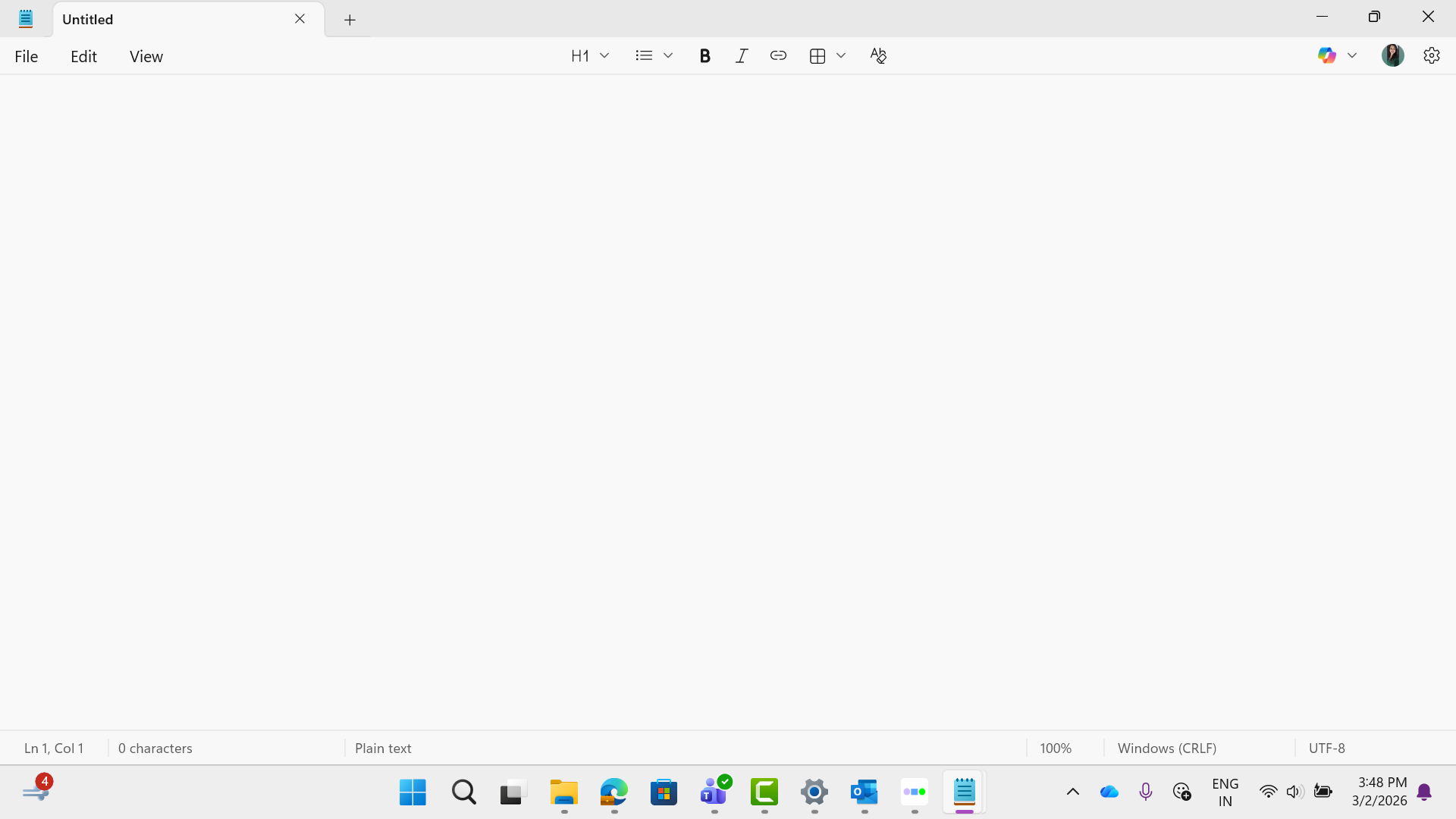This screenshot has width=1456, height=819.
Task: Click the Plain text status indicator
Action: (x=383, y=748)
